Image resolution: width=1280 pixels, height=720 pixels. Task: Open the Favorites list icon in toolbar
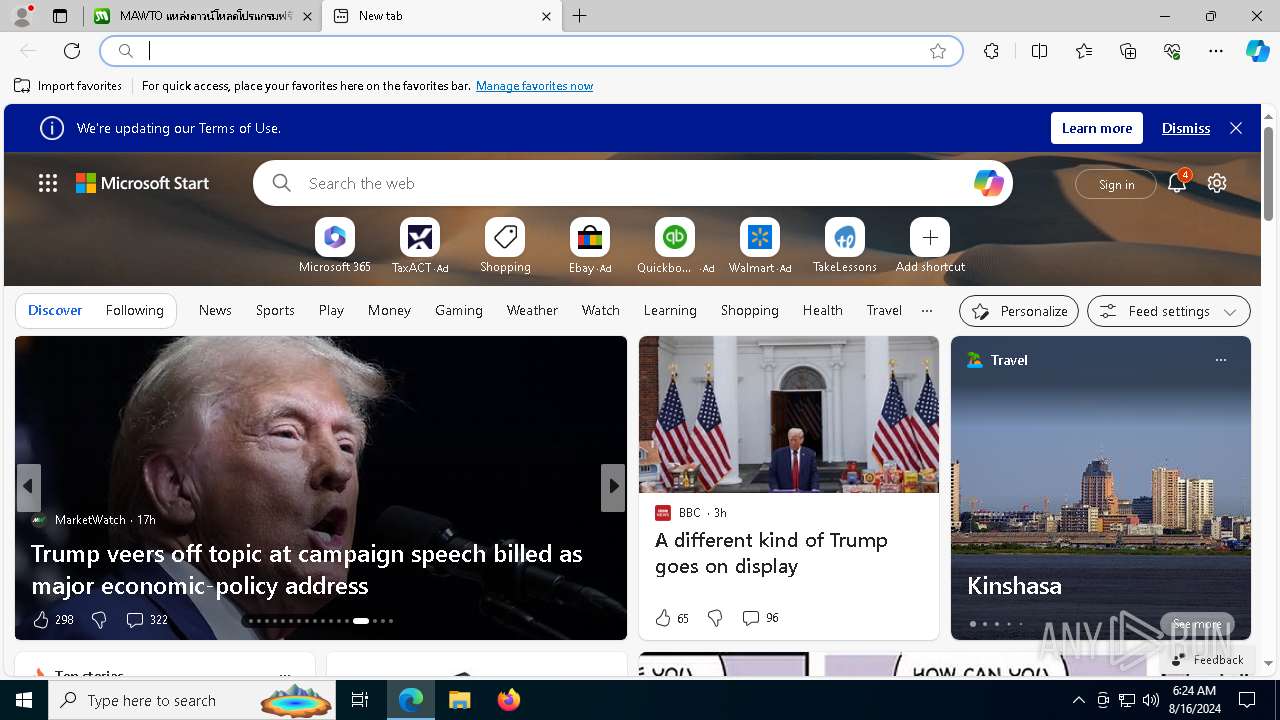(x=1084, y=51)
